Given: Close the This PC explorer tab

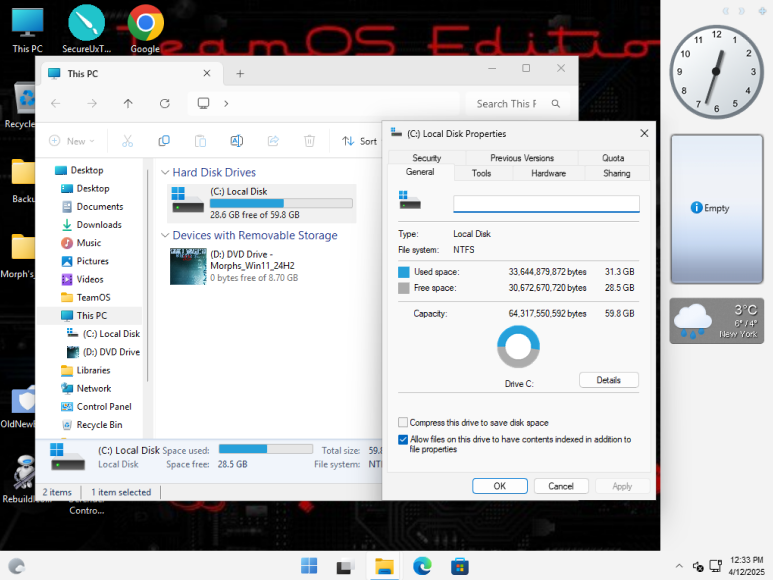Looking at the screenshot, I should [x=207, y=73].
